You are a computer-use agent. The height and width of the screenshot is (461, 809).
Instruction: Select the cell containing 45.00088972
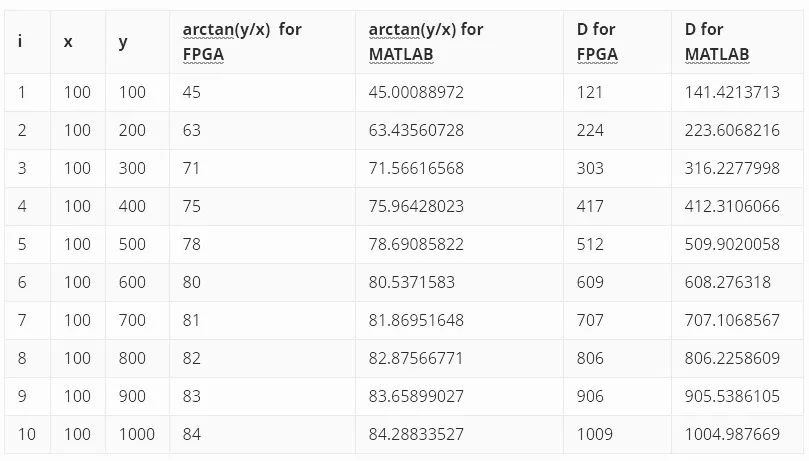click(416, 92)
